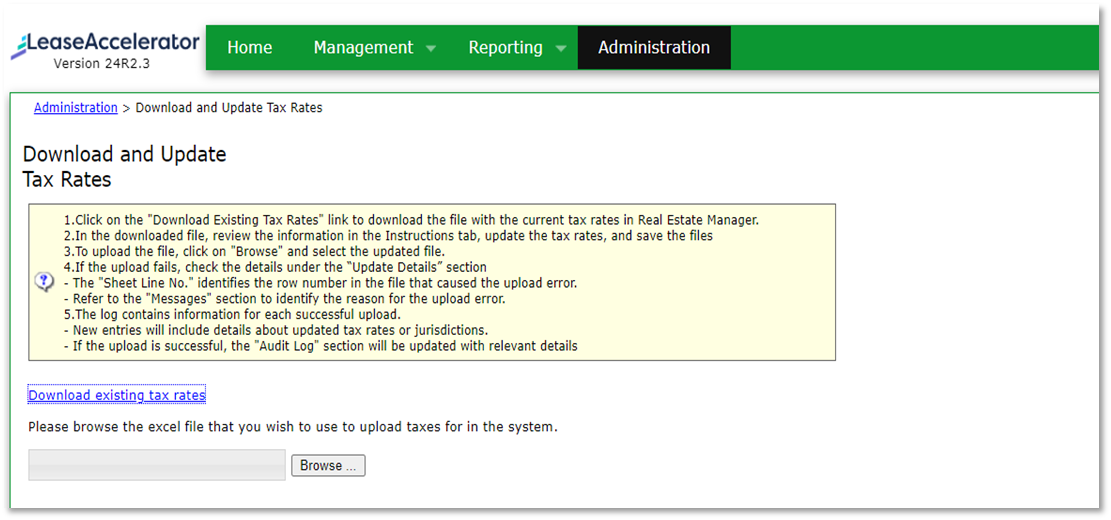Image resolution: width=1111 pixels, height=520 pixels.
Task: Click the Browse button
Action: [328, 465]
